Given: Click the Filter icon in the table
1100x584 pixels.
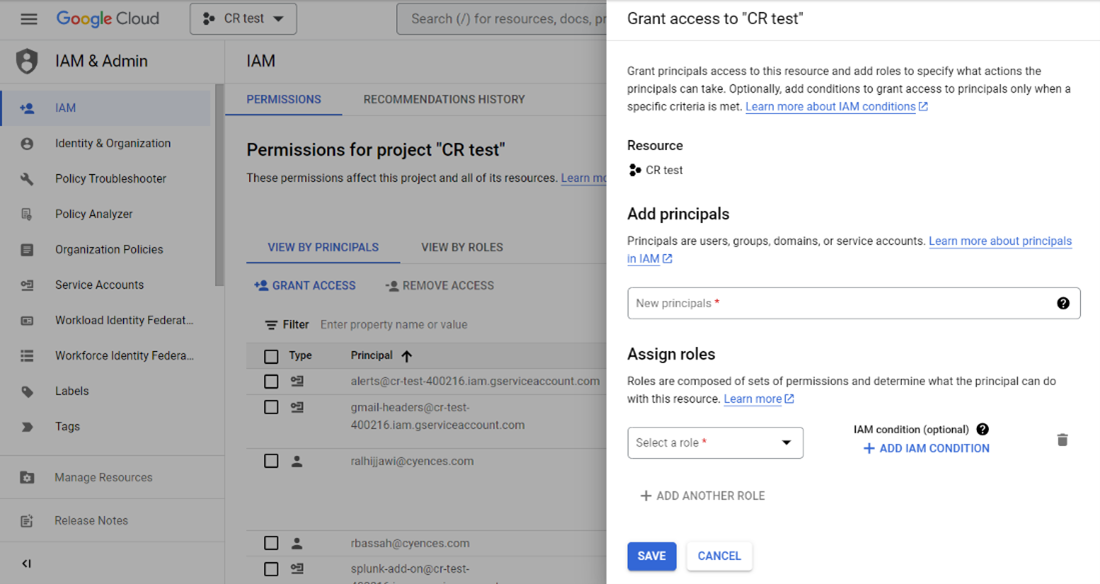Looking at the screenshot, I should point(271,325).
